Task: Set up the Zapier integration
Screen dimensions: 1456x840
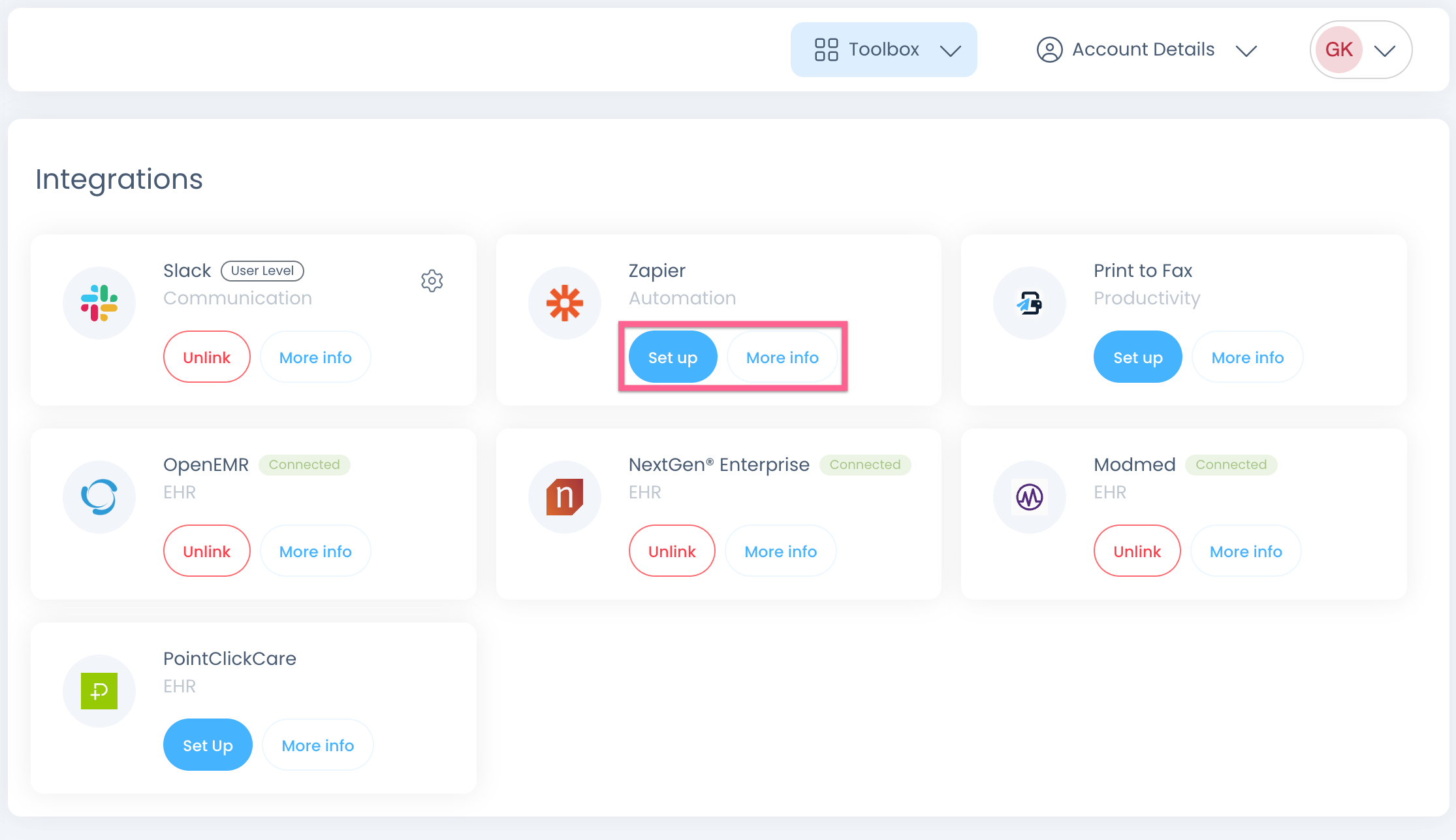Action: coord(672,357)
